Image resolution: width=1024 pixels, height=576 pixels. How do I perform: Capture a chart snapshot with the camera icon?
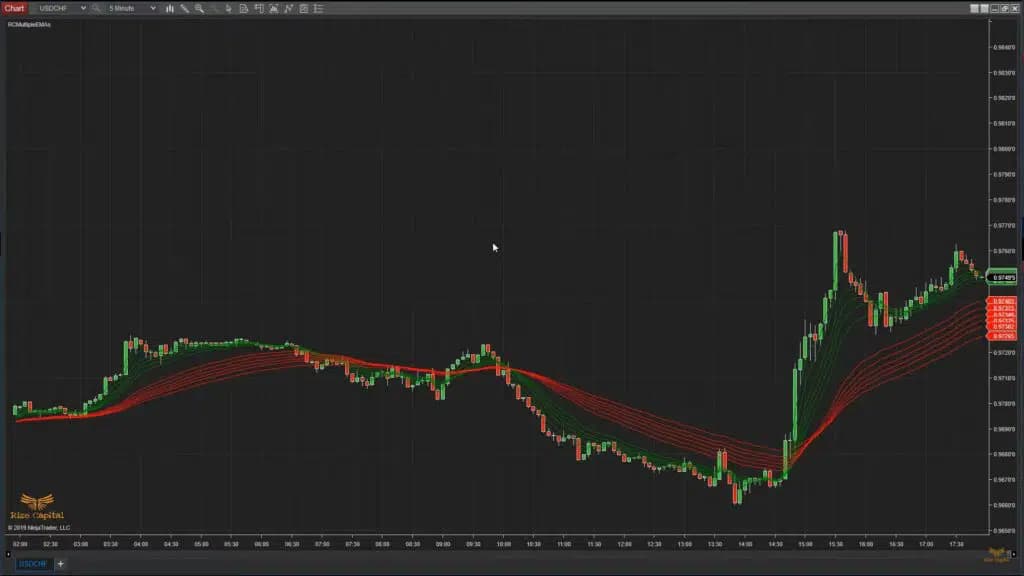pyautogui.click(x=274, y=8)
